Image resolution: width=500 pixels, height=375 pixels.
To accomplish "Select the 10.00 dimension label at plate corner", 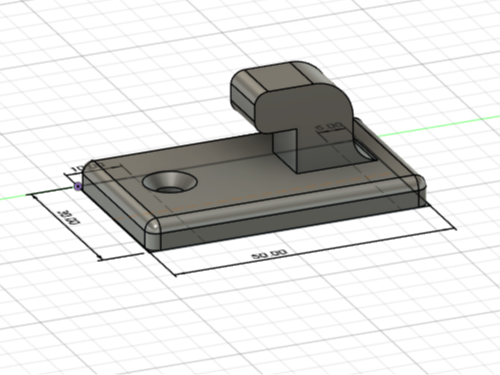I will [87, 167].
